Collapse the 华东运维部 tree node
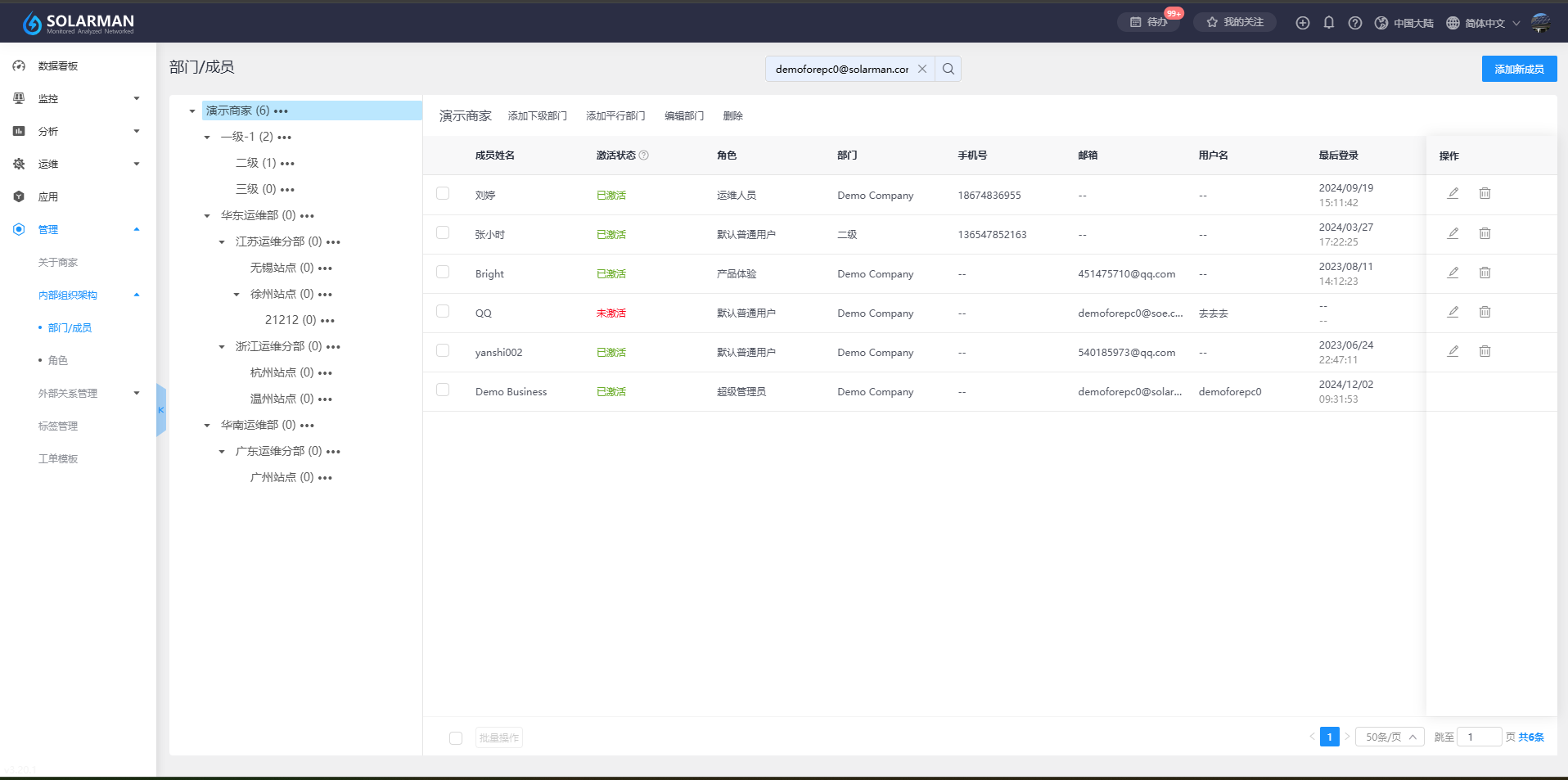Viewport: 1568px width, 780px height. pyautogui.click(x=207, y=216)
